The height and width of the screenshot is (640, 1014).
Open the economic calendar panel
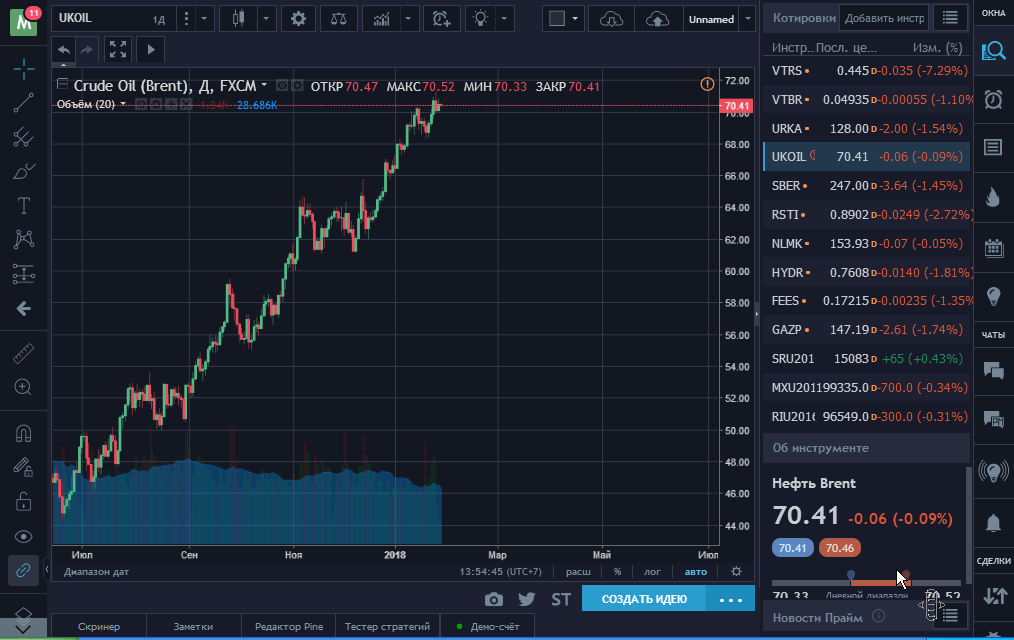tap(993, 248)
